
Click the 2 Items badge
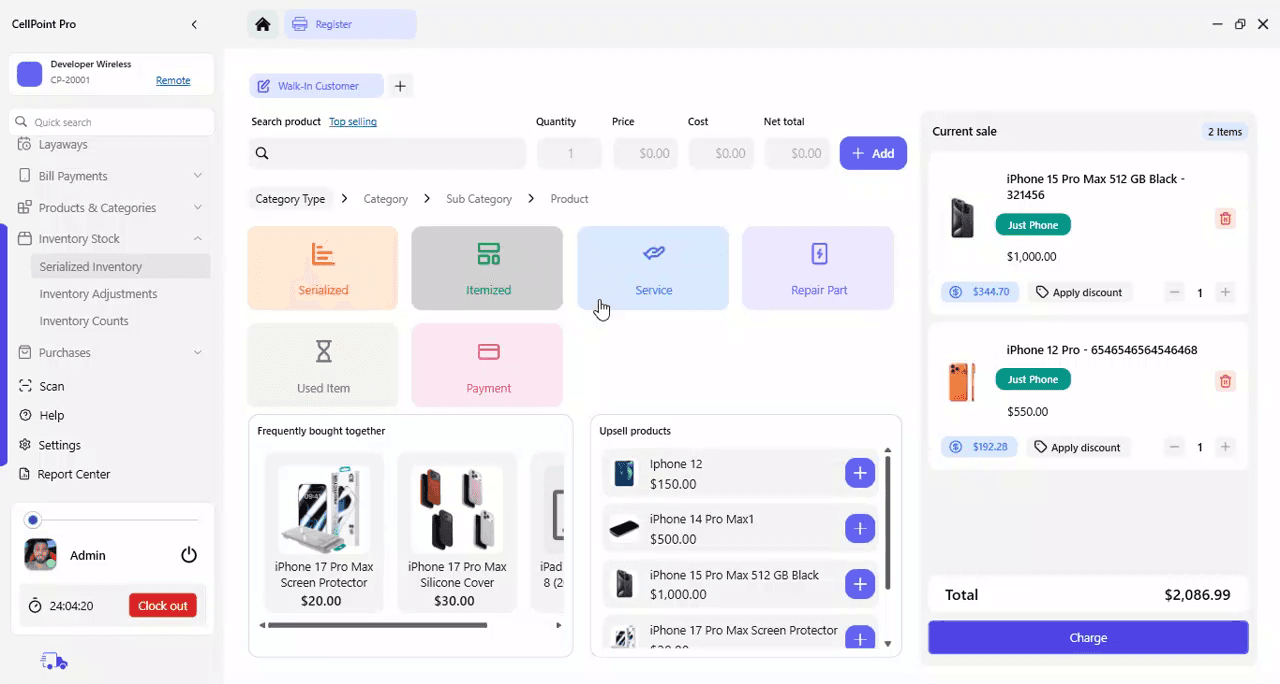click(x=1224, y=132)
